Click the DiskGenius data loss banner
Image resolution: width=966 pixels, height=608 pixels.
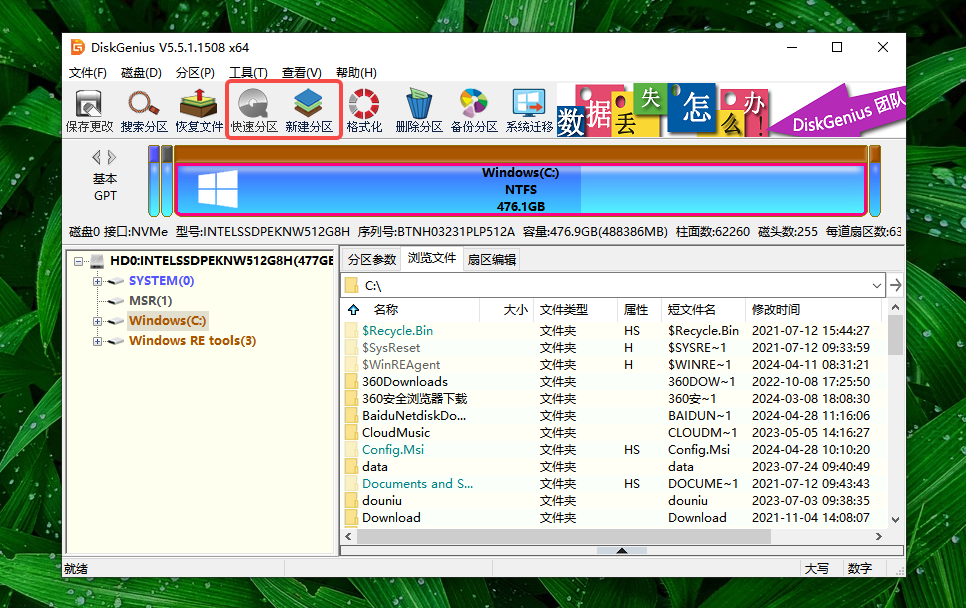click(x=731, y=111)
